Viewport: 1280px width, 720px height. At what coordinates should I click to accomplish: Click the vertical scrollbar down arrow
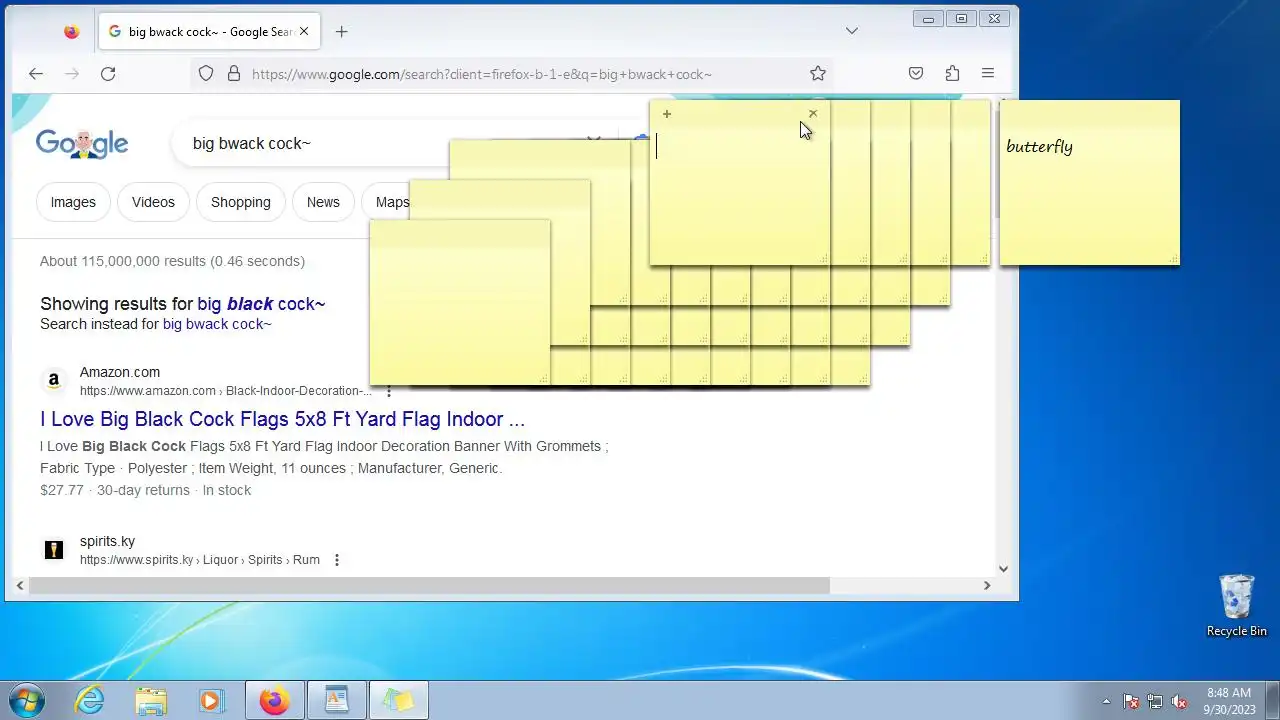coord(1004,569)
